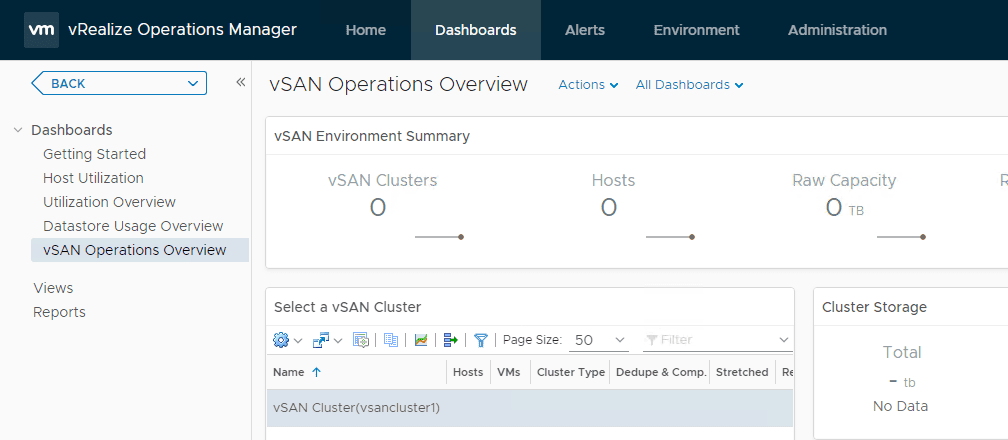This screenshot has height=440, width=1008.
Task: Open Datastore Usage Overview dashboard
Action: (x=133, y=226)
